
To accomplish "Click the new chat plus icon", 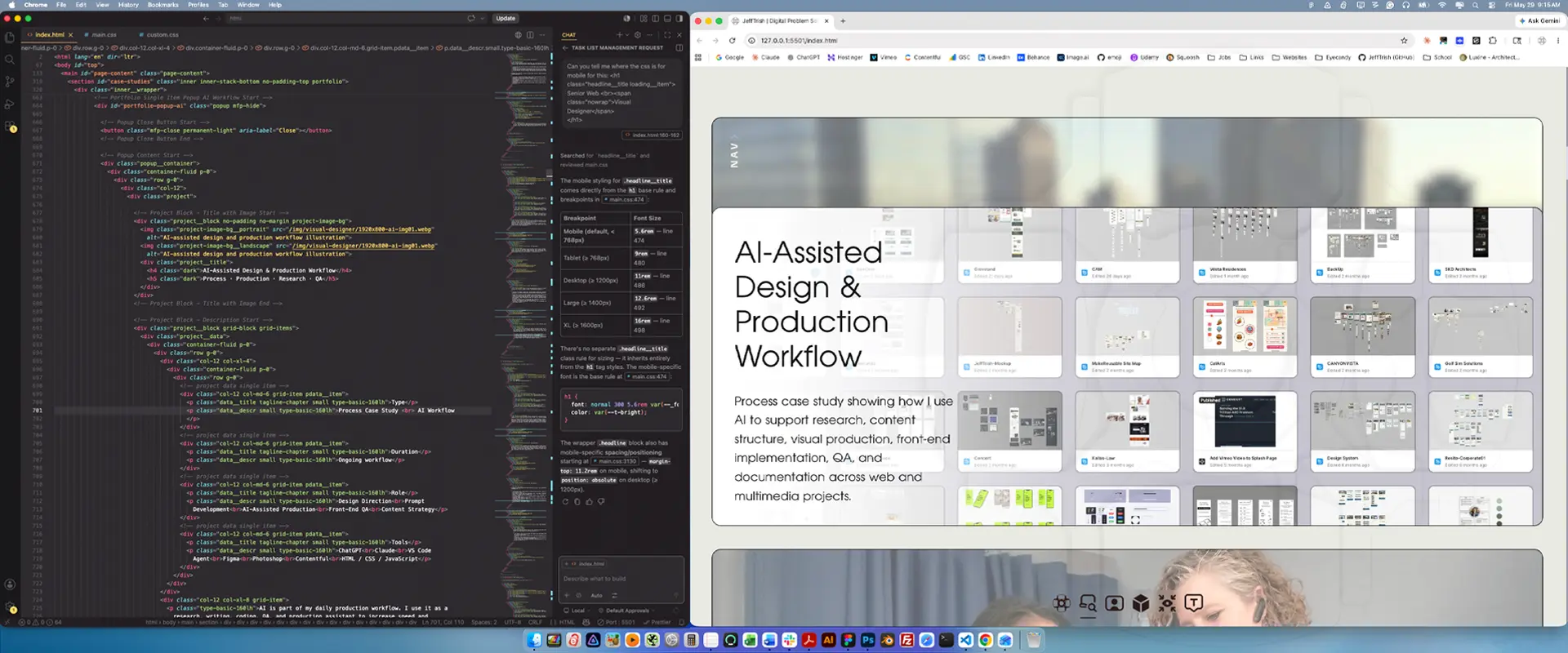I will pyautogui.click(x=620, y=35).
